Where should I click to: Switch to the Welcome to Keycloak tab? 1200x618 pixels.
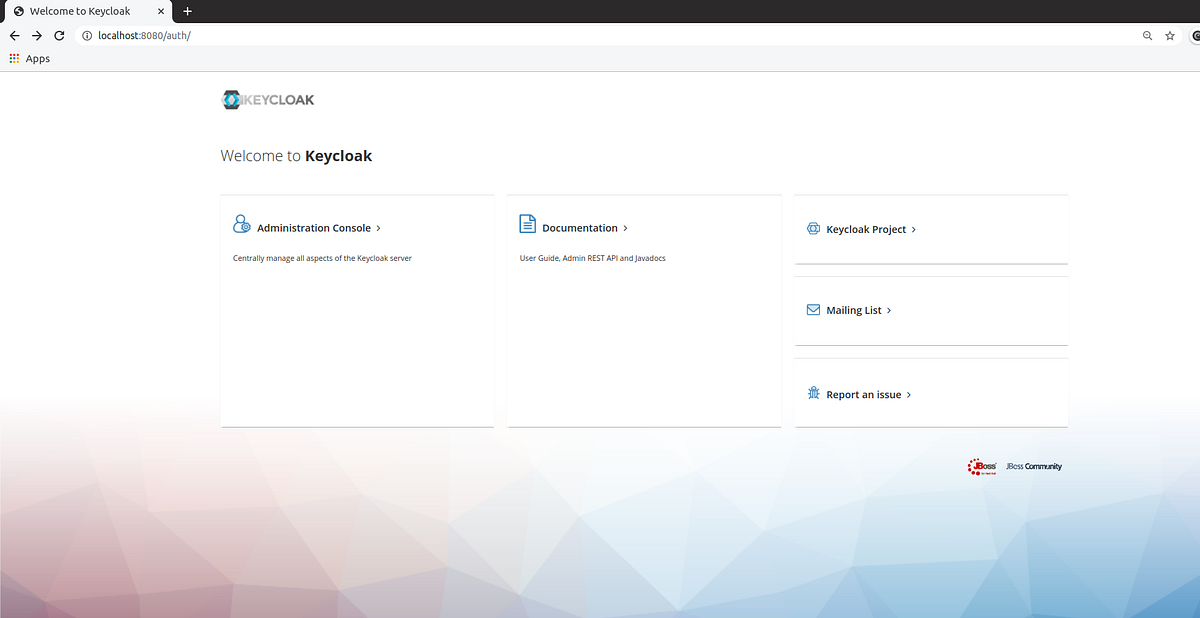(x=80, y=11)
